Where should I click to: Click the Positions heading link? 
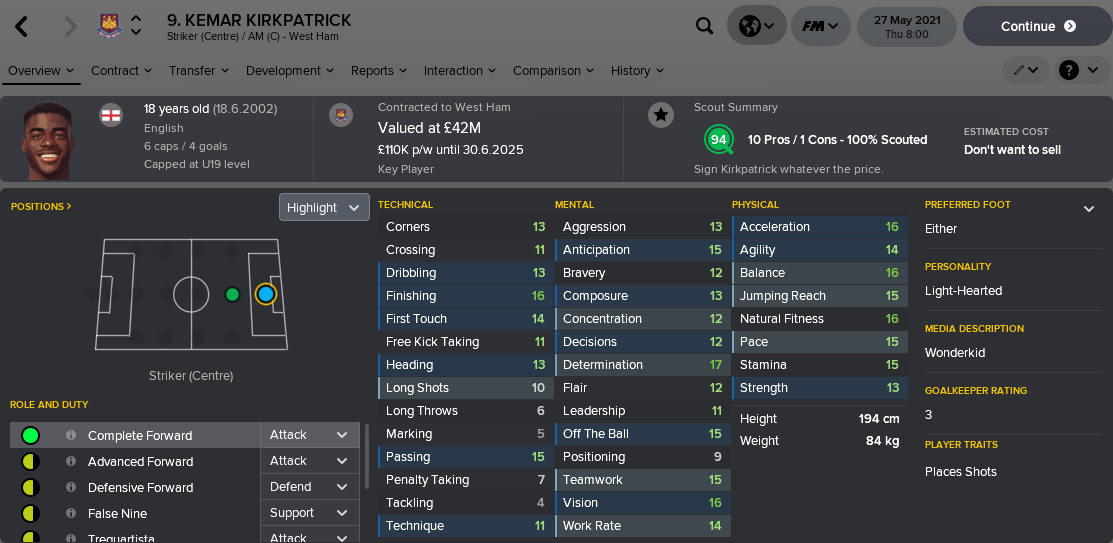click(x=41, y=207)
